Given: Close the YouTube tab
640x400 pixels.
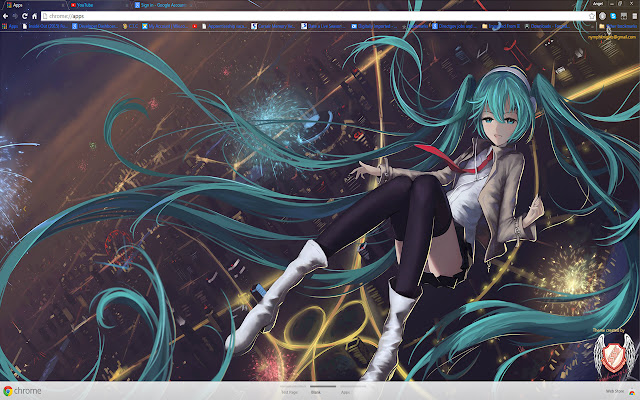Looking at the screenshot, I should 127,5.
